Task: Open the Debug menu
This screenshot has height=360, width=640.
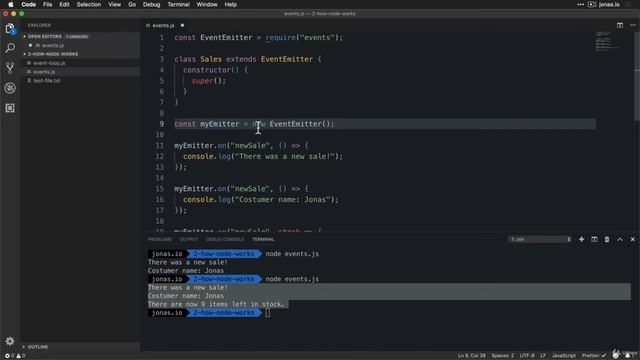Action: click(x=151, y=4)
